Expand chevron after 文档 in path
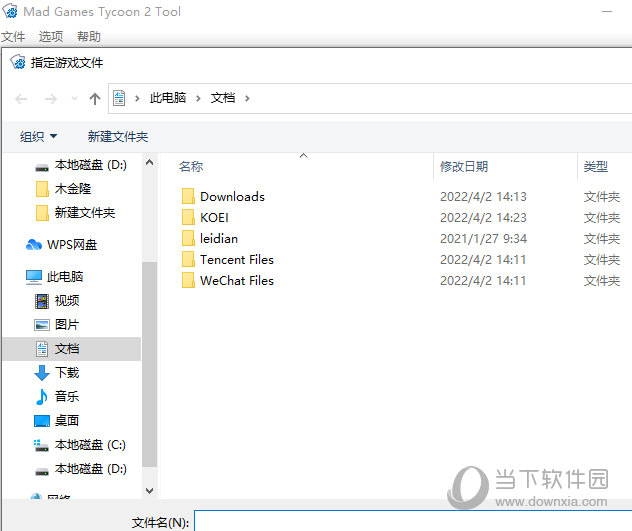 click(x=247, y=98)
